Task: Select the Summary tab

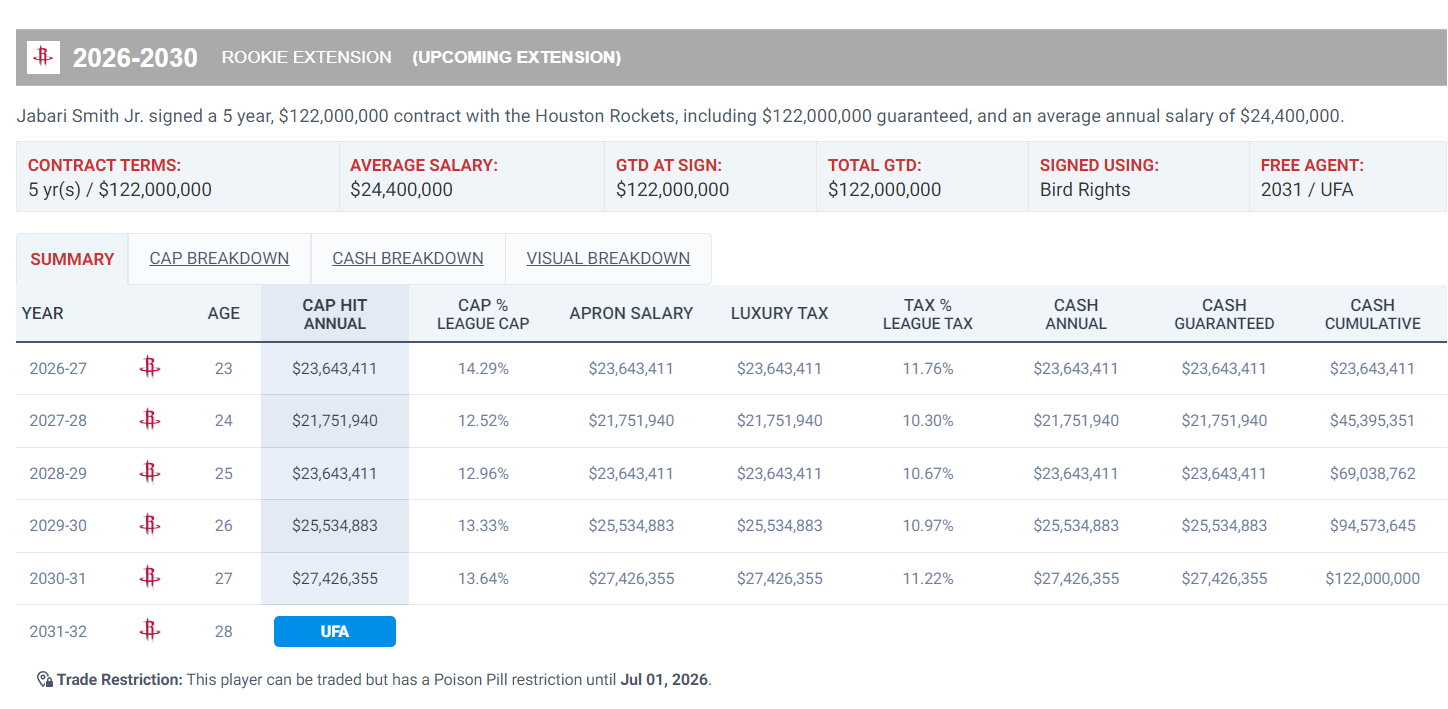Action: (72, 259)
